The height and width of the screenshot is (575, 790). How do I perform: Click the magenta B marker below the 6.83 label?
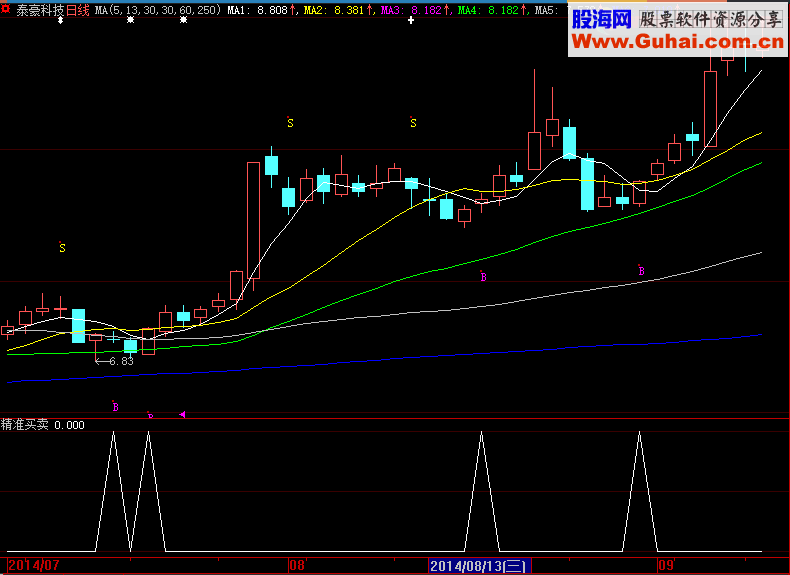coord(115,406)
